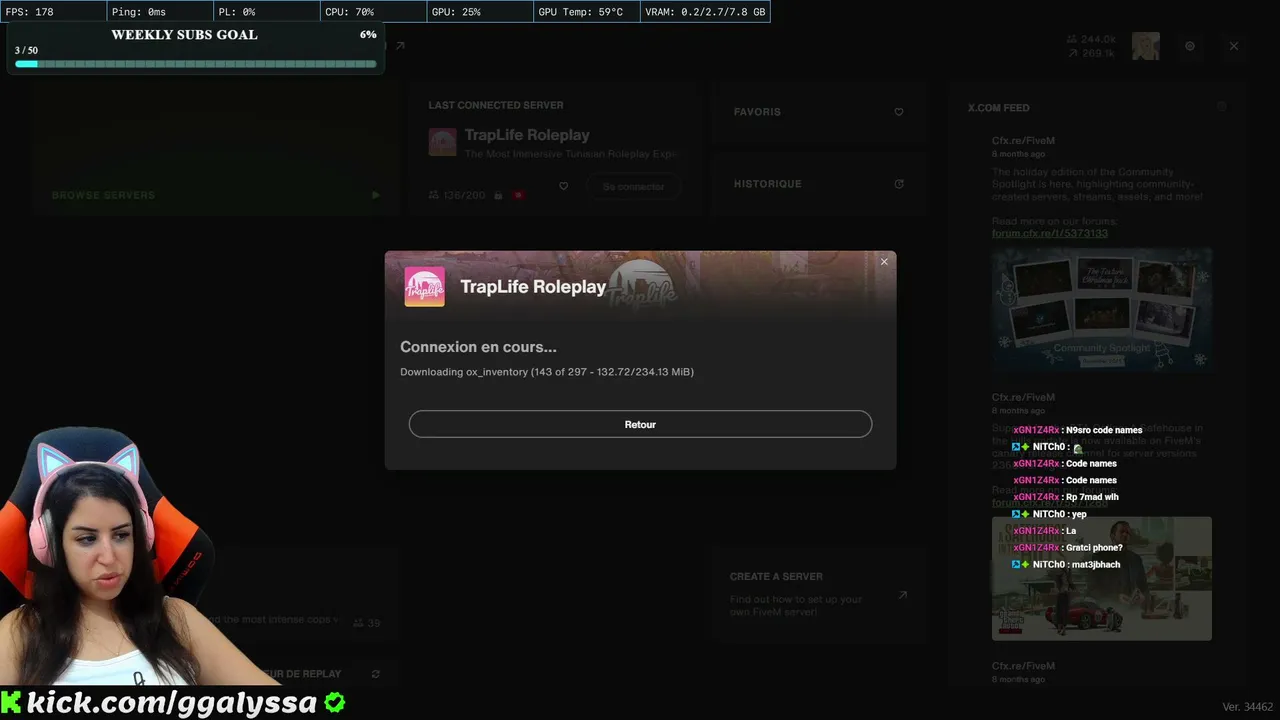The height and width of the screenshot is (720, 1280).
Task: Click the first Cfx.re/FiveM post author name
Action: (x=1023, y=141)
